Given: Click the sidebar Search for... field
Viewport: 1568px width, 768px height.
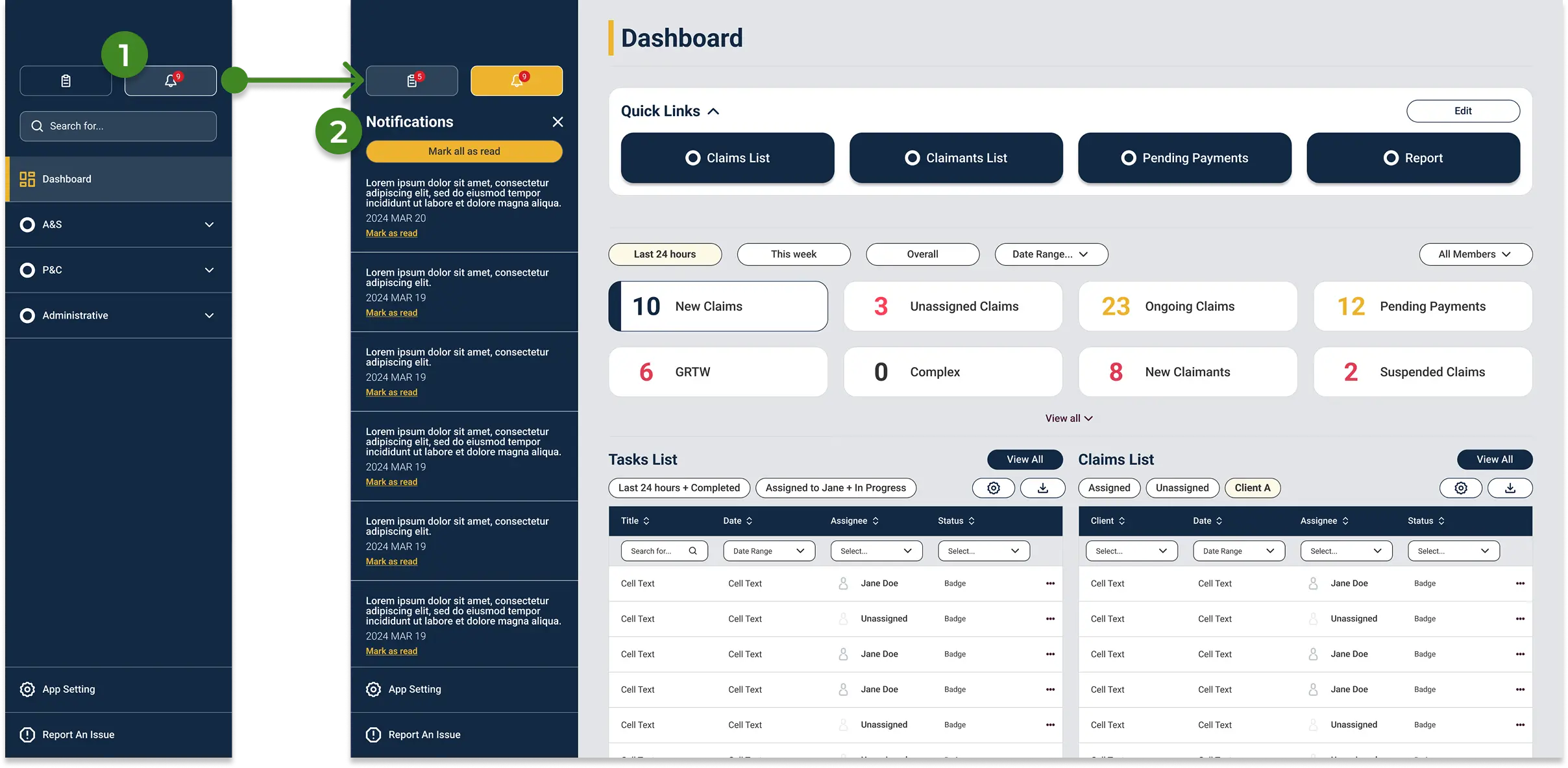Looking at the screenshot, I should pyautogui.click(x=118, y=126).
